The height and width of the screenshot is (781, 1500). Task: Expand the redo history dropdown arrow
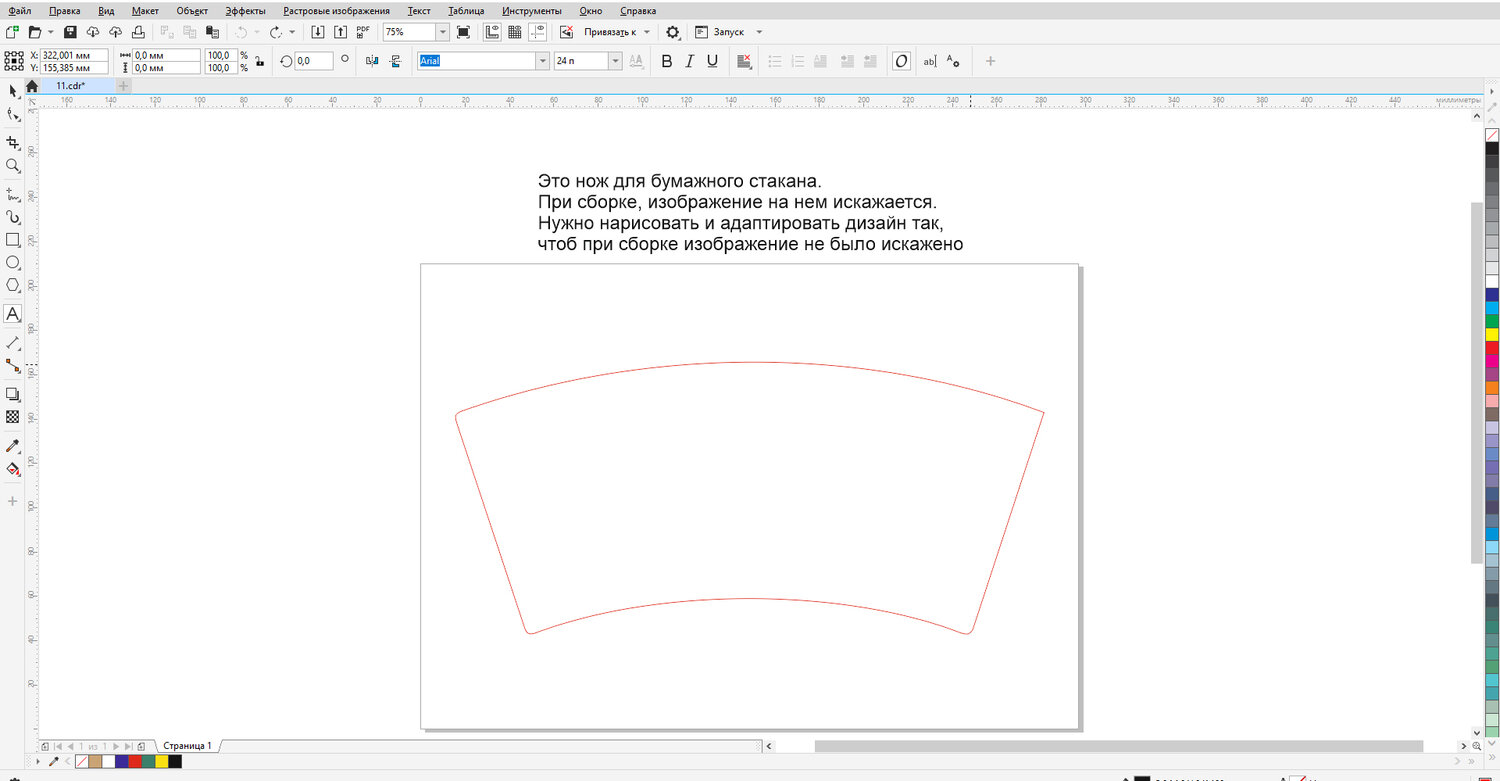pos(291,32)
